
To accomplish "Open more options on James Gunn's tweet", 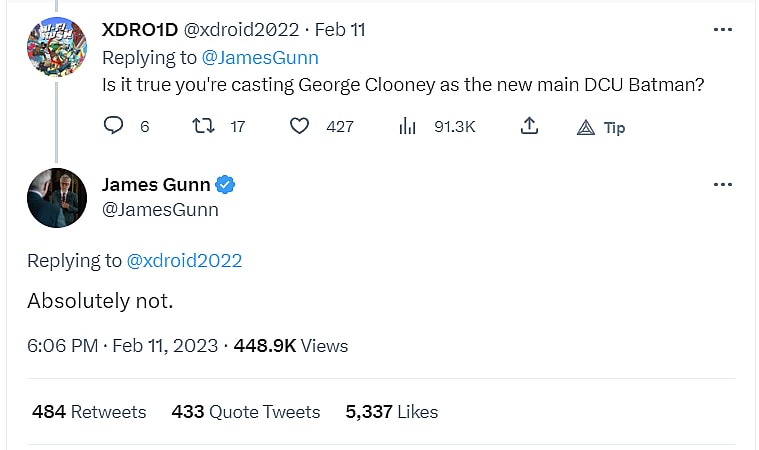I will click(722, 186).
